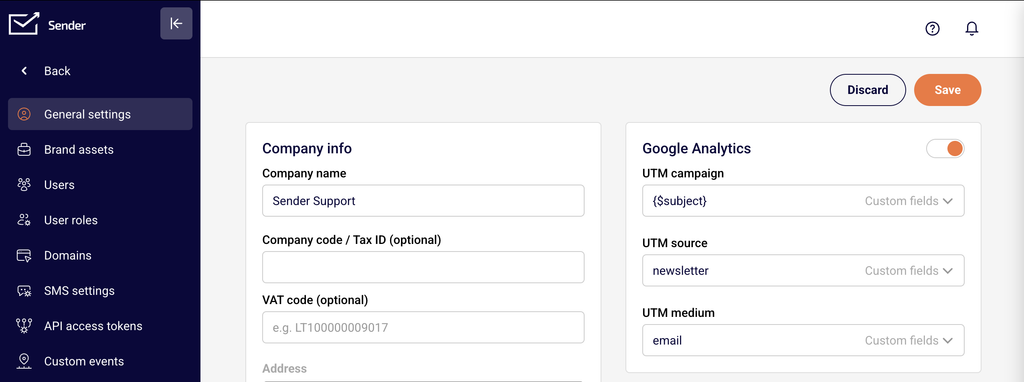Click the Sender envelope logo
Image resolution: width=1024 pixels, height=382 pixels.
pyautogui.click(x=24, y=24)
